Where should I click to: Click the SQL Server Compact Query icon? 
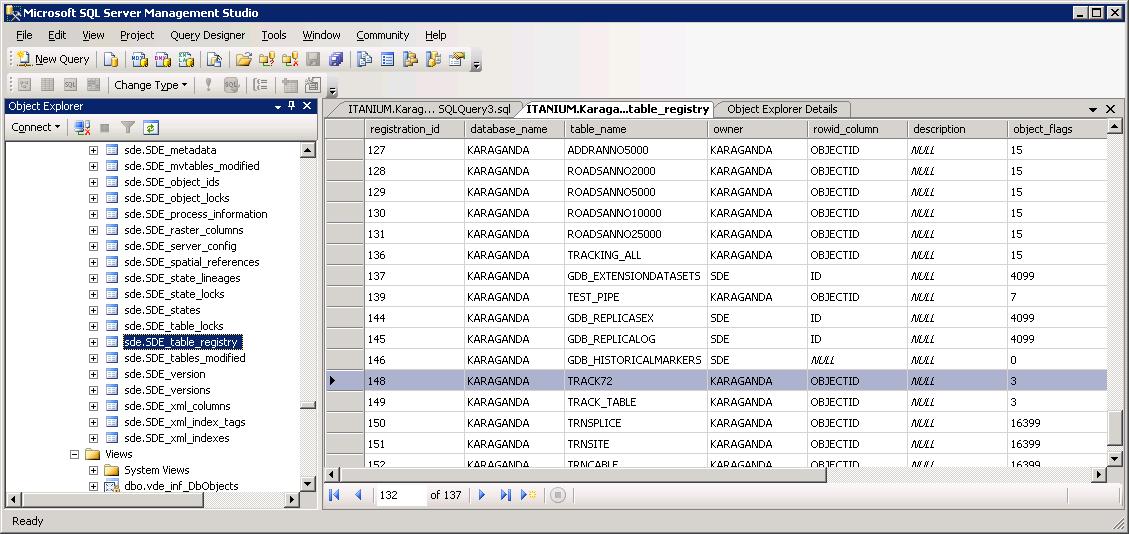tap(214, 60)
